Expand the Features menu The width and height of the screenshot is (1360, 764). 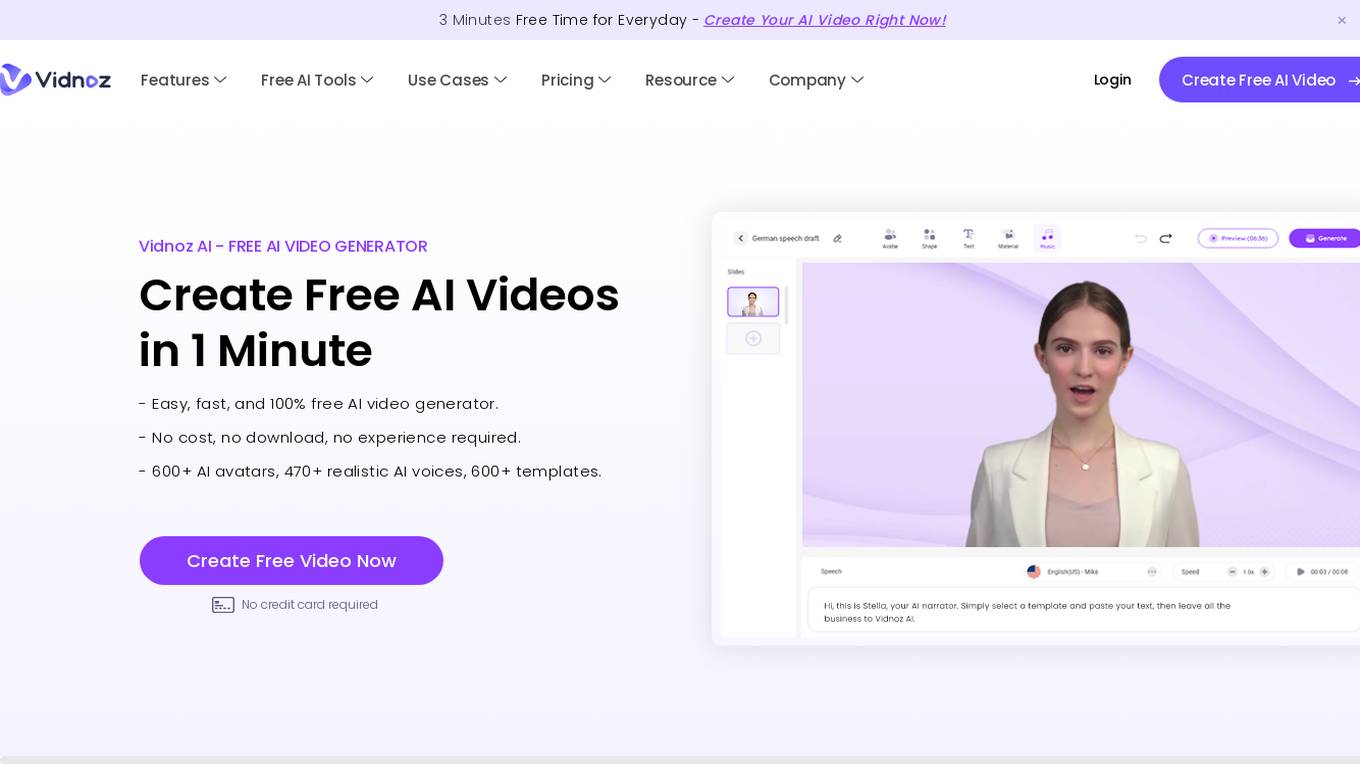coord(184,80)
